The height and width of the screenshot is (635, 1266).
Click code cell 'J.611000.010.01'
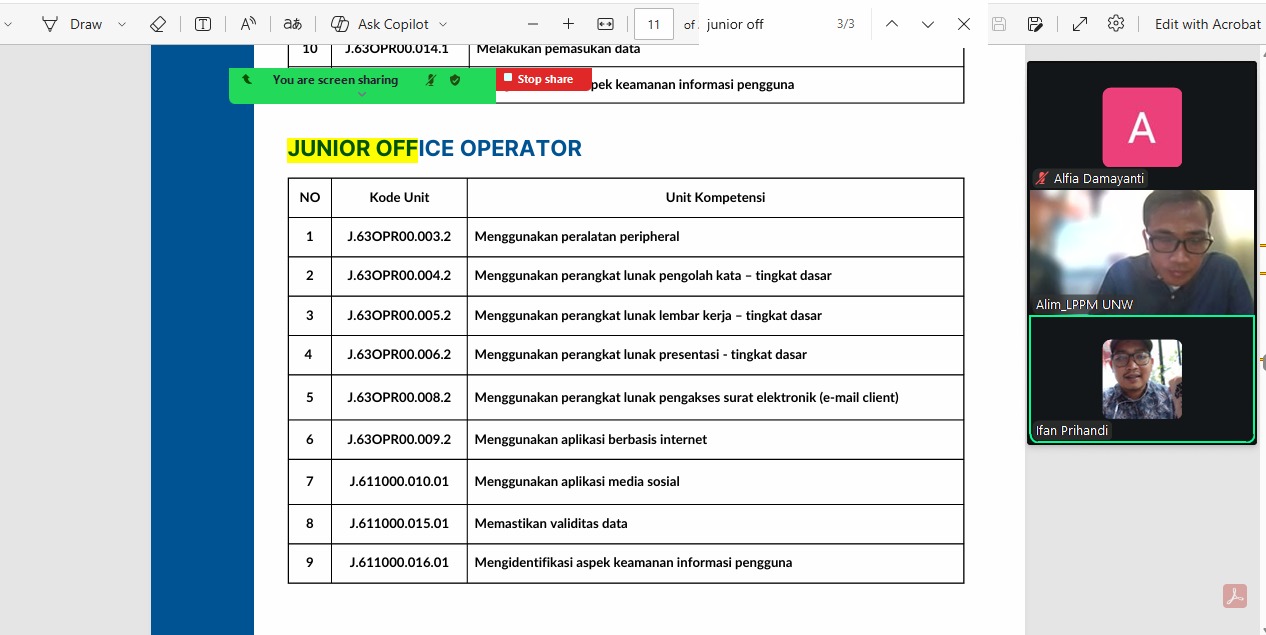[399, 481]
